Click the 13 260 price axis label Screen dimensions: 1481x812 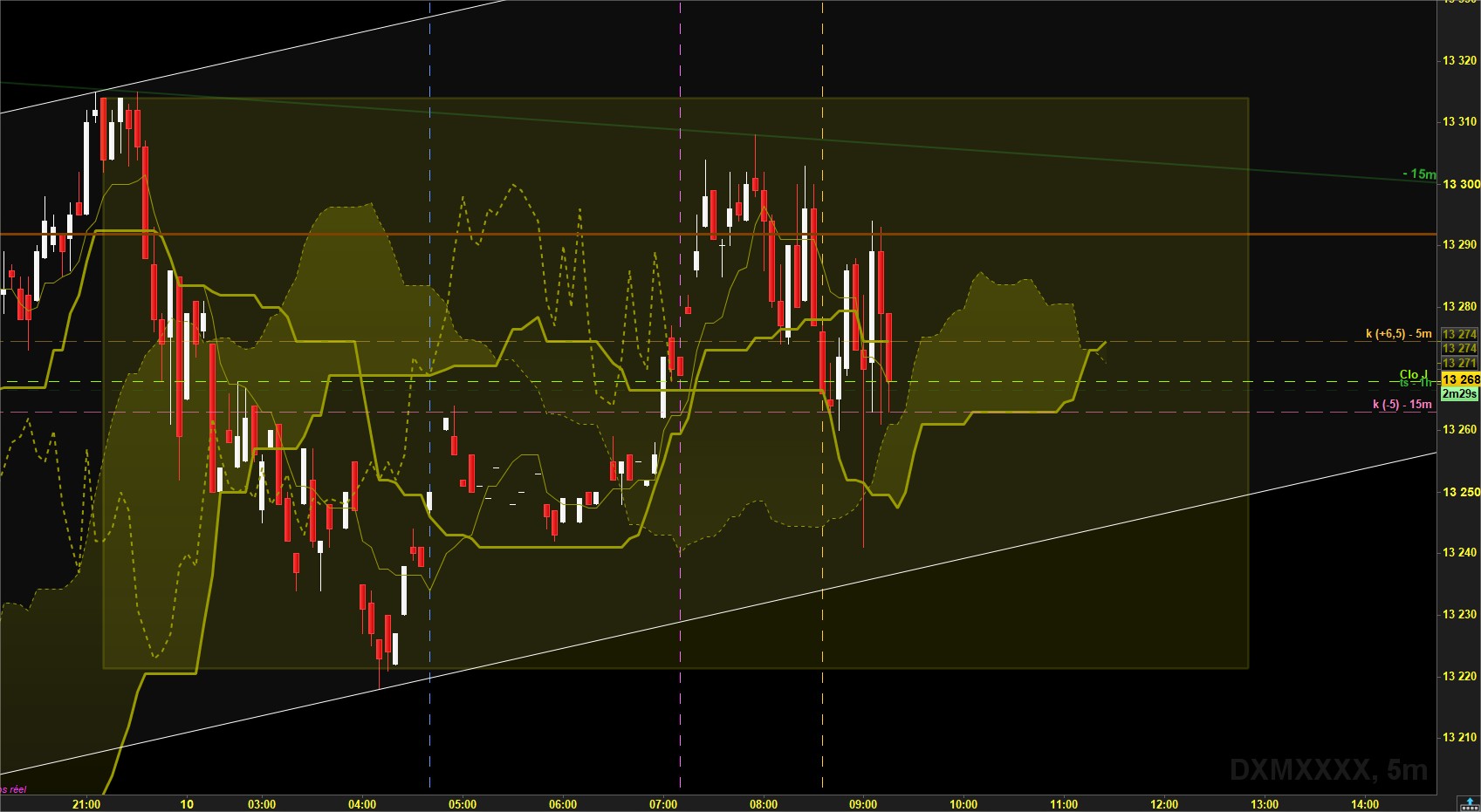coord(1460,430)
